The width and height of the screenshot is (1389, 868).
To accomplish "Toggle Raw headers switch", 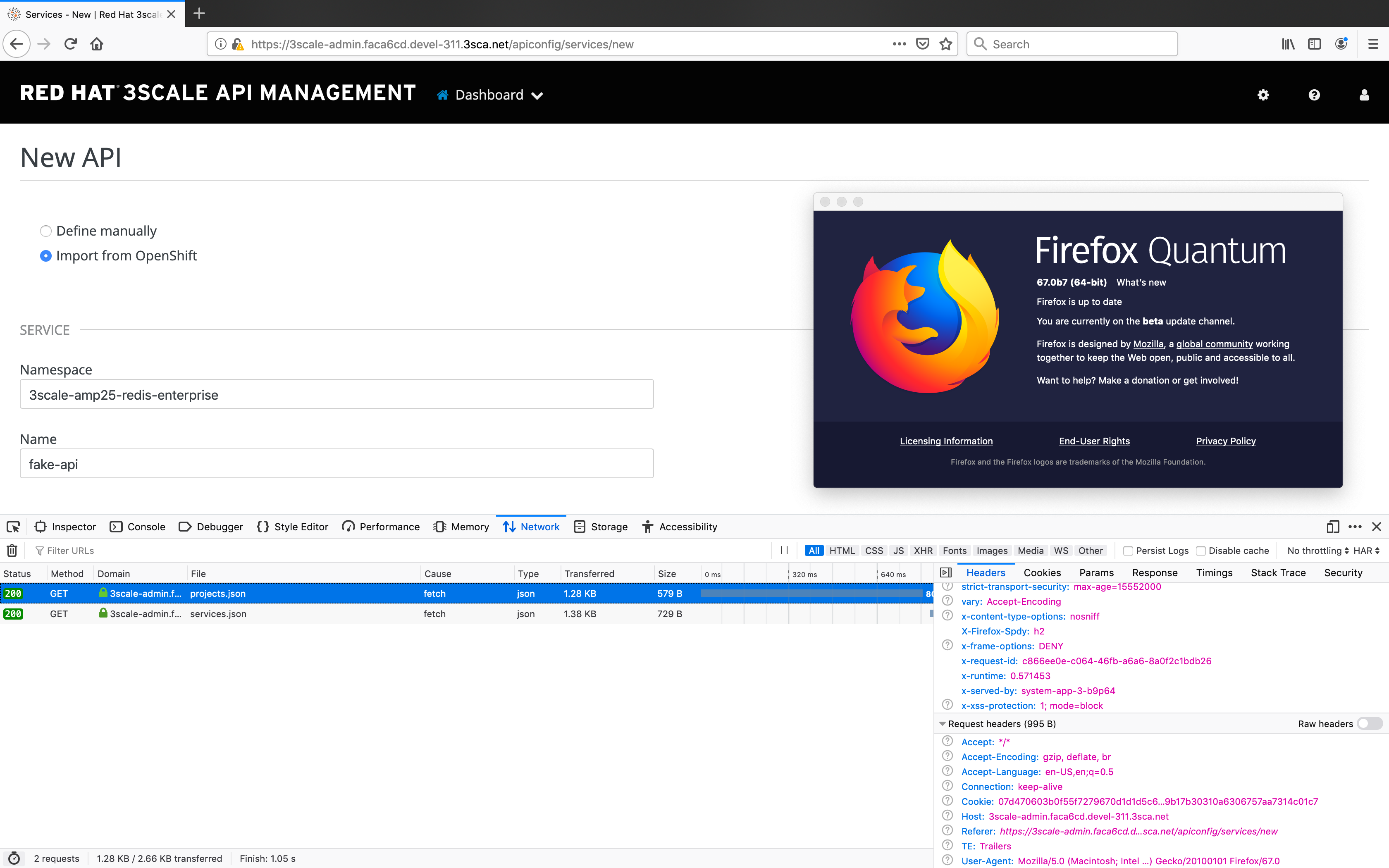I will (1370, 723).
